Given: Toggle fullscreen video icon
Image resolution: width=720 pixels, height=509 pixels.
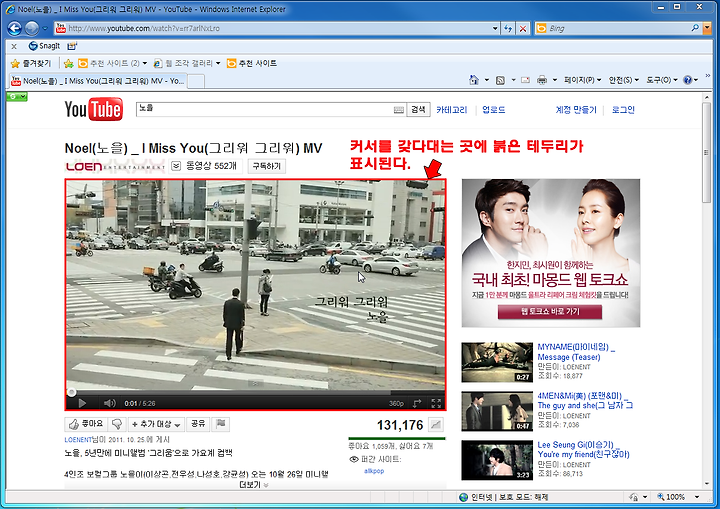Looking at the screenshot, I should (x=436, y=403).
